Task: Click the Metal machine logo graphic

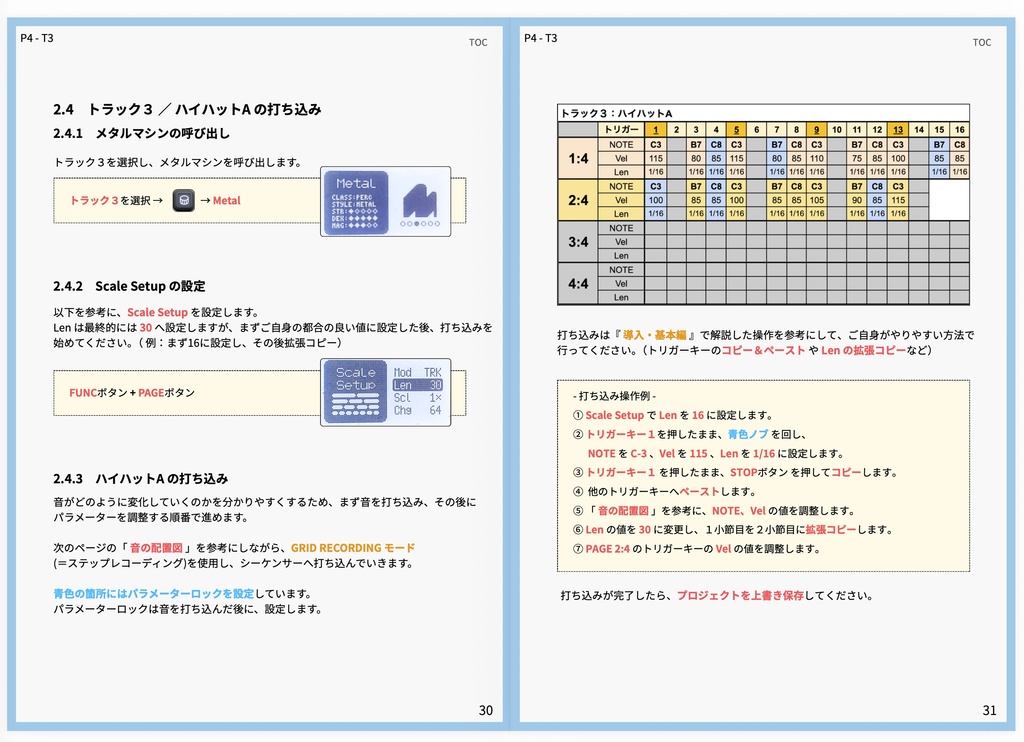Action: (x=420, y=202)
